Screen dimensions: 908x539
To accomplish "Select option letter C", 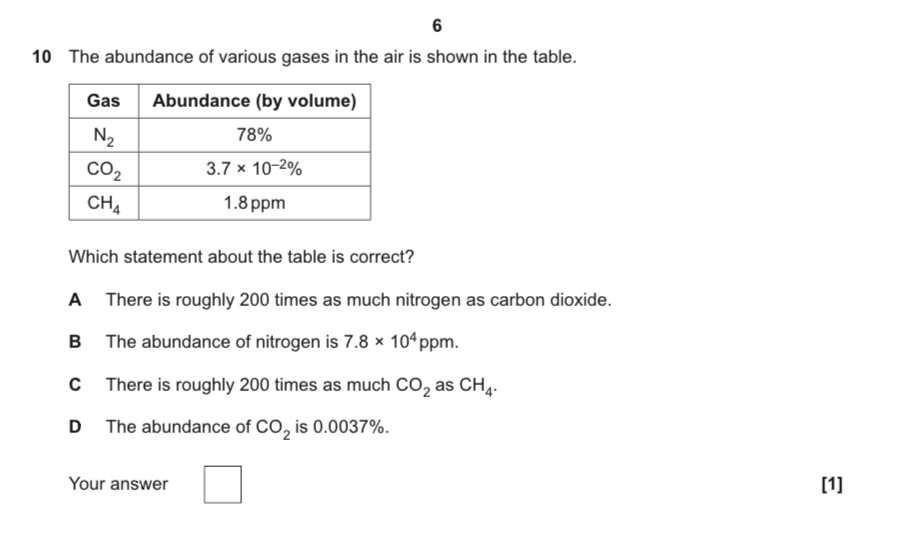I will [75, 384].
